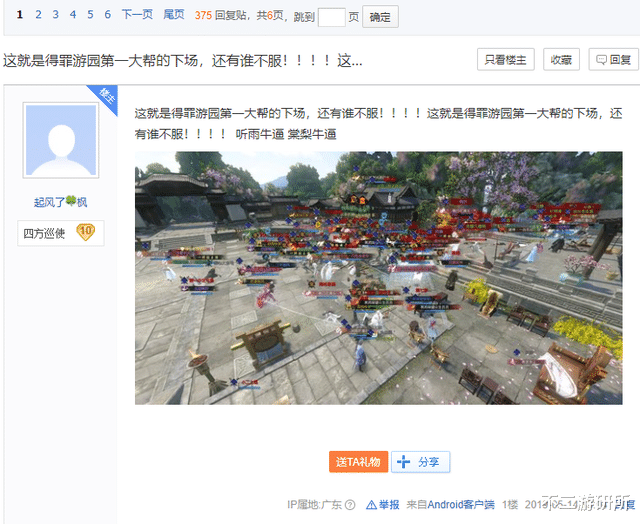Click the 来自Android客户端 link

pyautogui.click(x=450, y=505)
